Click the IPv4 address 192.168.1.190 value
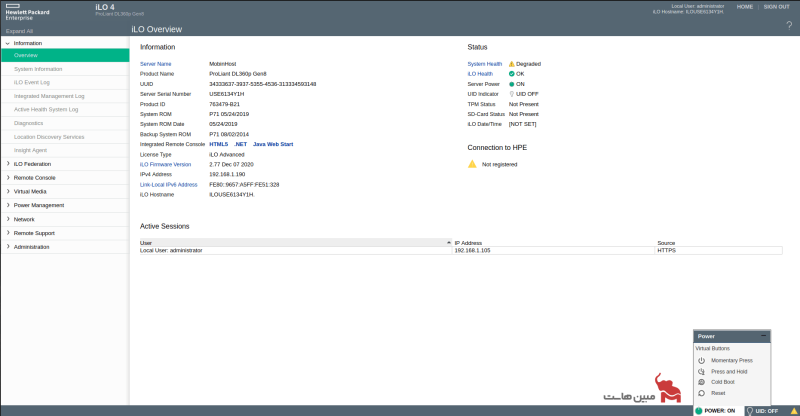 click(227, 175)
